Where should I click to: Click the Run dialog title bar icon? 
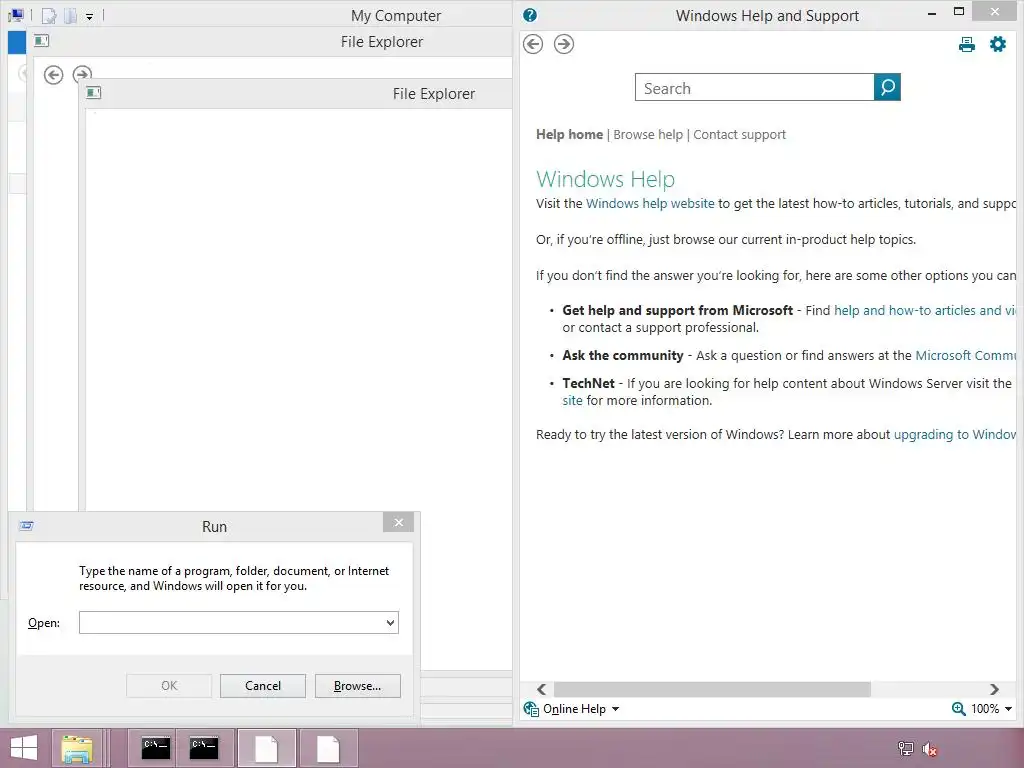tap(26, 526)
